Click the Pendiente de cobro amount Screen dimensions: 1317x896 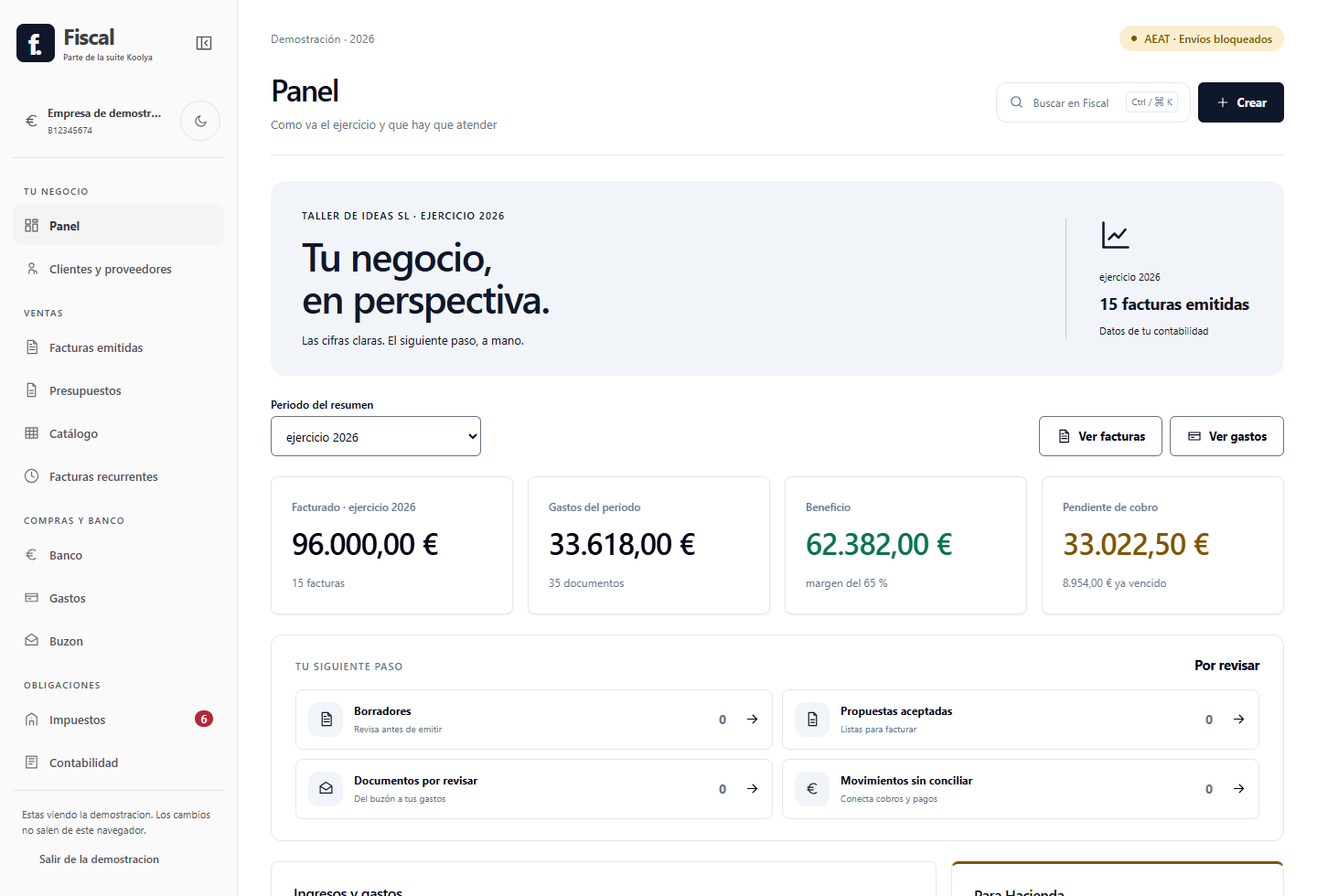click(x=1136, y=545)
